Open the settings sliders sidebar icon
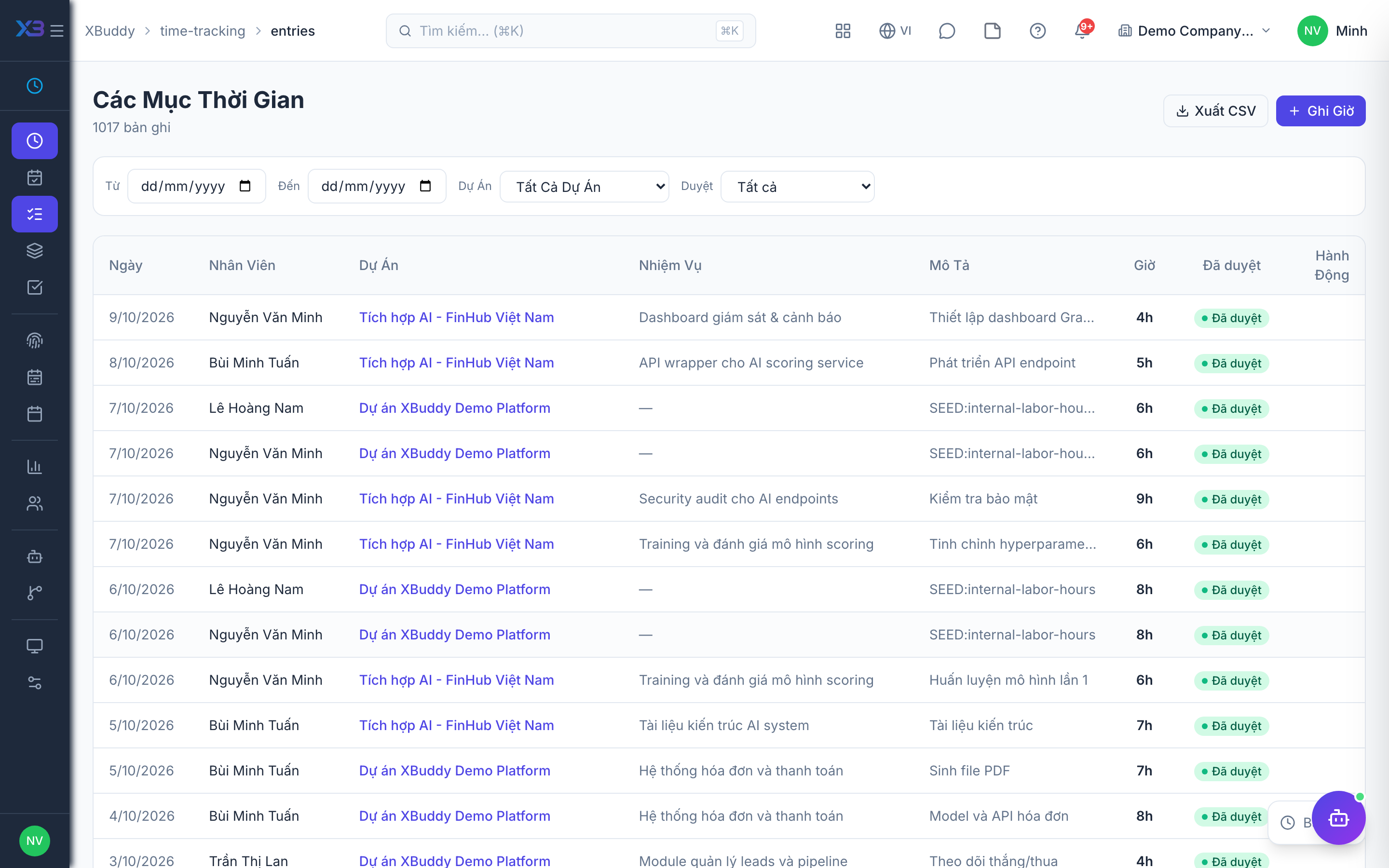 point(34,682)
